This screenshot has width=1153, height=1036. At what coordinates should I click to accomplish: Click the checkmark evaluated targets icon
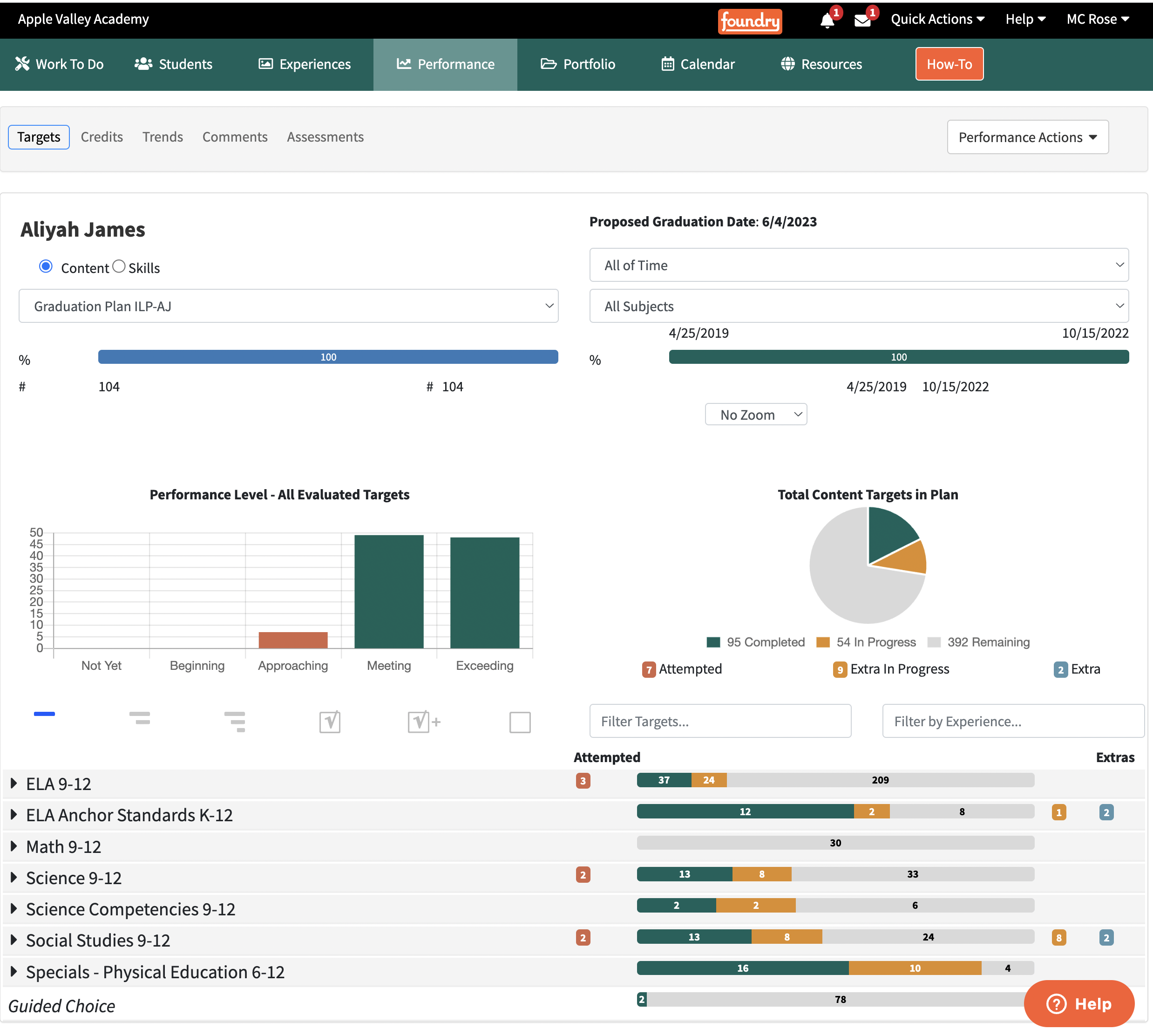[x=330, y=722]
